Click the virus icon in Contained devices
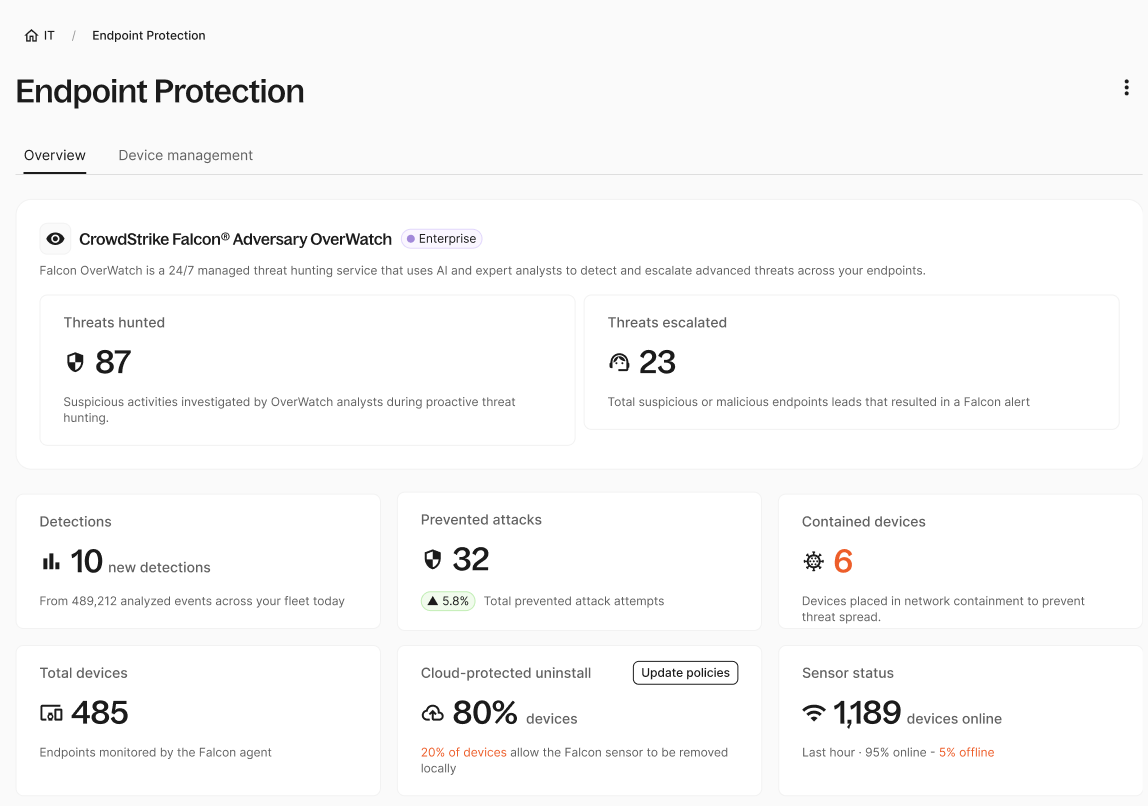 814,562
